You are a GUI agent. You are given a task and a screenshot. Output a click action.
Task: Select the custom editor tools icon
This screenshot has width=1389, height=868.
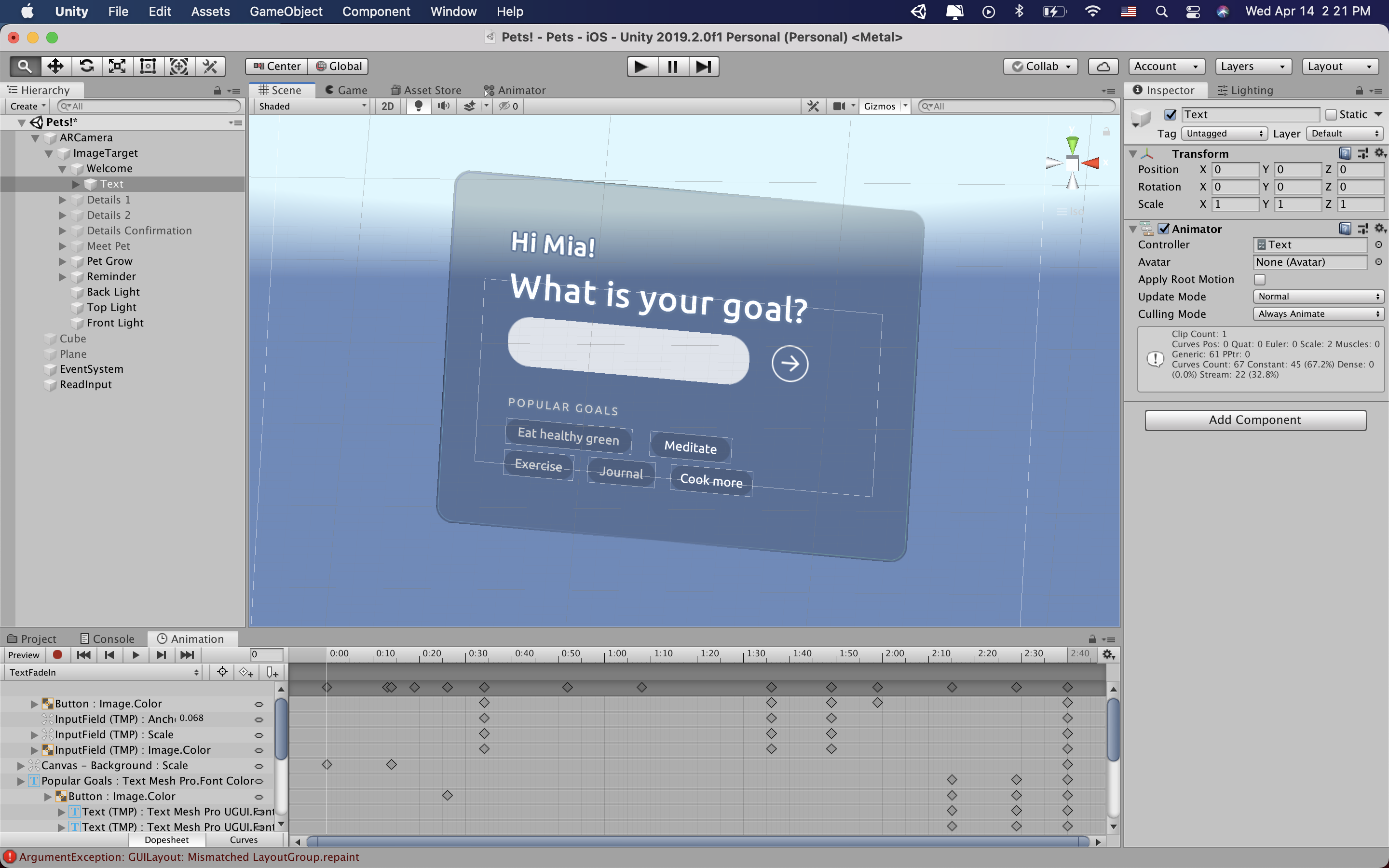click(210, 67)
